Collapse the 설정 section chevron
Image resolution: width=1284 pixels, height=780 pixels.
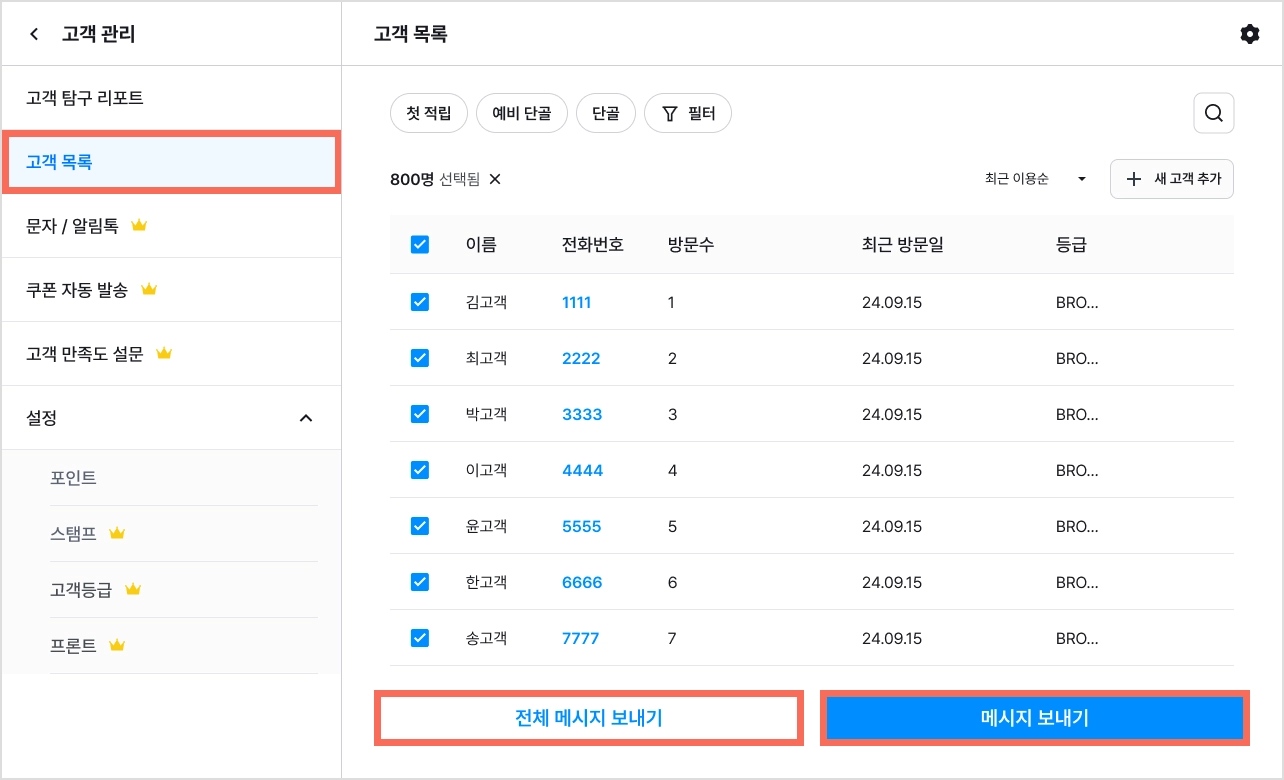(306, 418)
